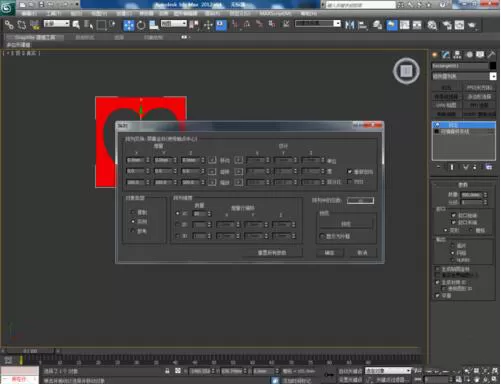Enable the Display as Box option
The image size is (501, 384).
[322, 236]
